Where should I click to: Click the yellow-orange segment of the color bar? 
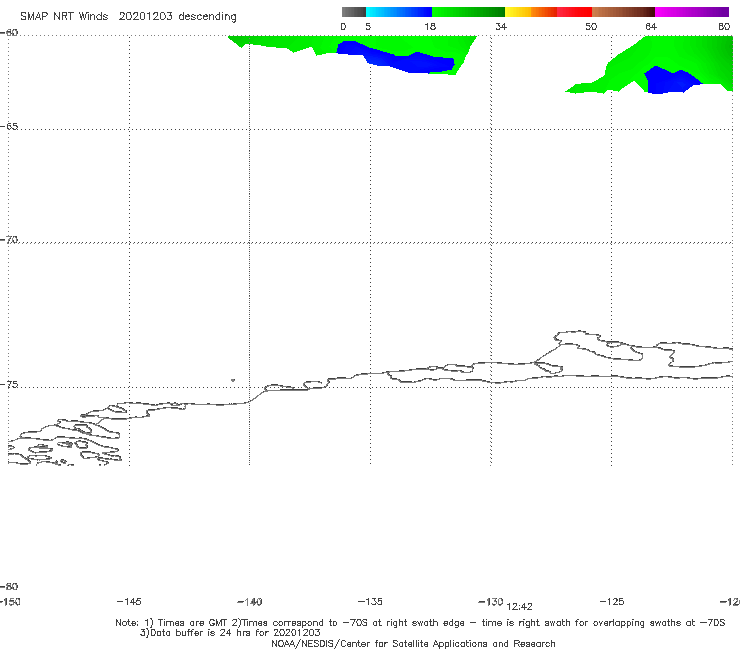pyautogui.click(x=530, y=12)
